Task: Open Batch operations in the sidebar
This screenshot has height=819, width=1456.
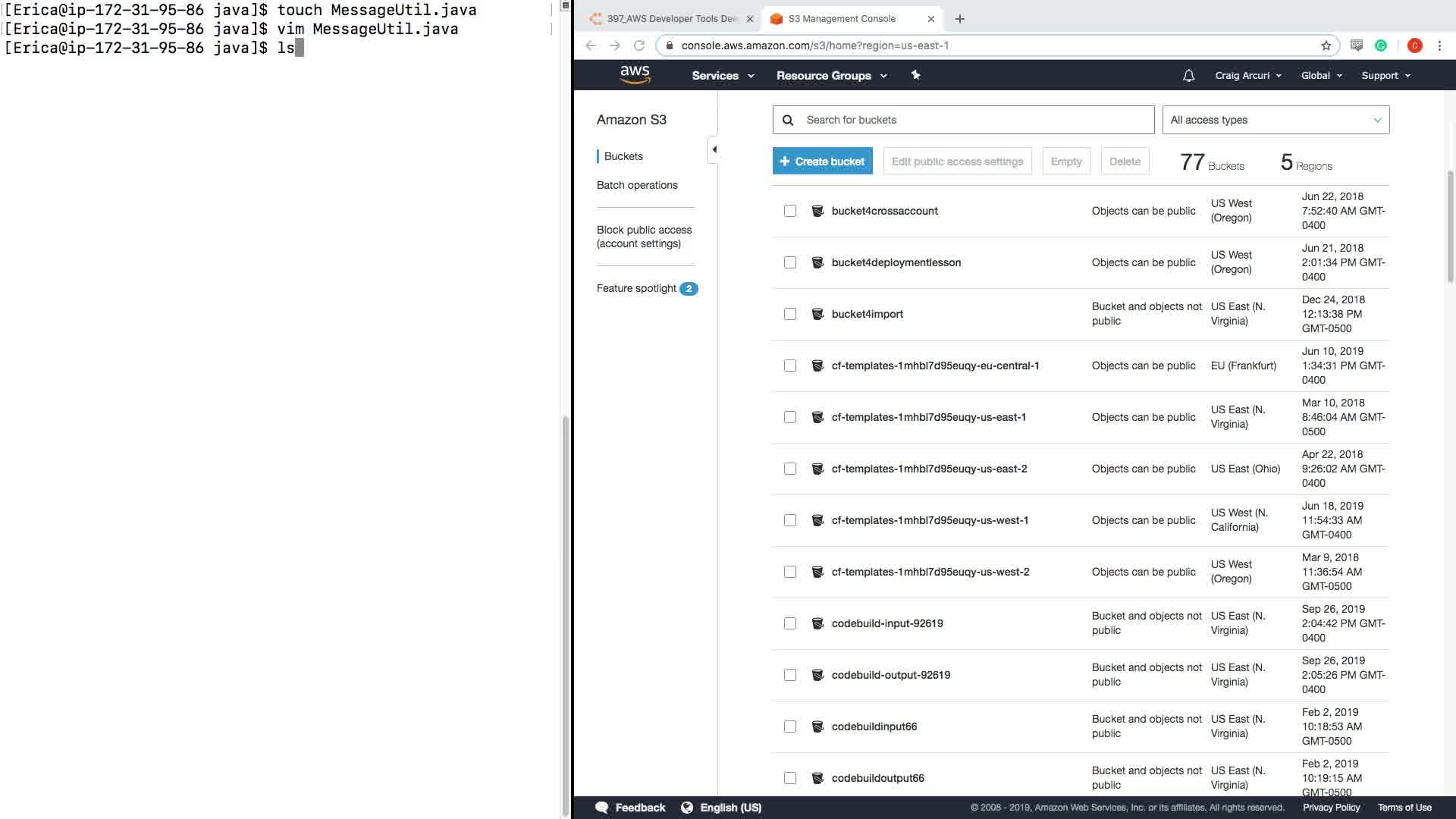Action: tap(637, 185)
